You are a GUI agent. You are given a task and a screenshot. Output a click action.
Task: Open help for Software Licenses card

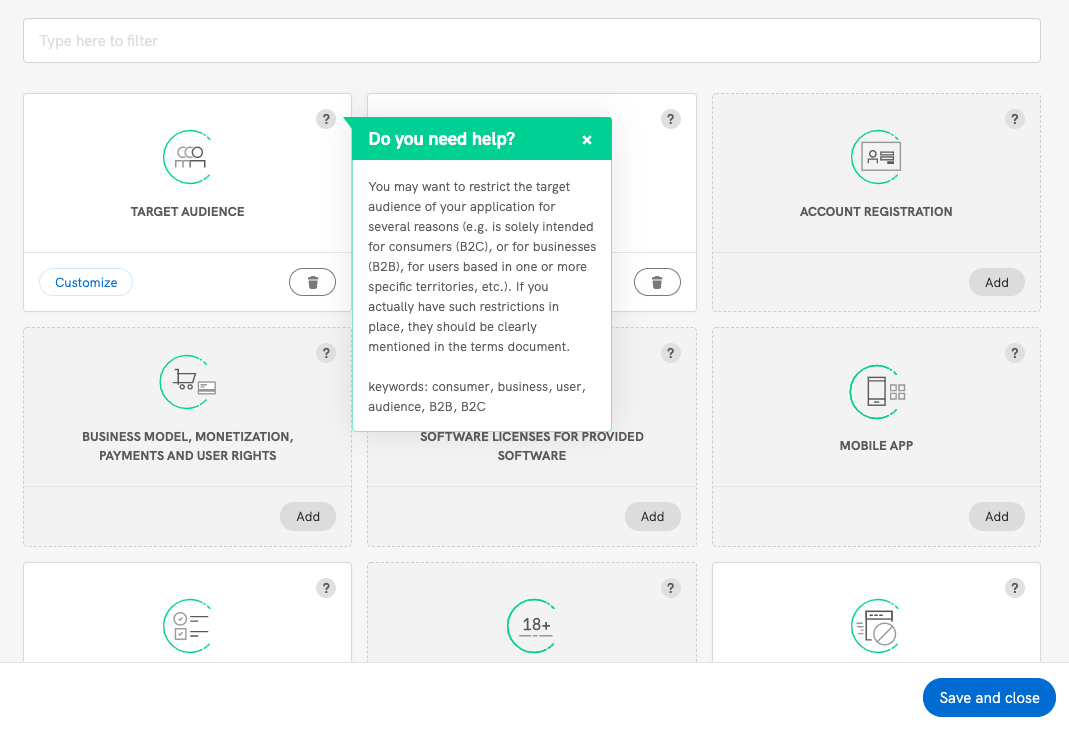pos(670,353)
